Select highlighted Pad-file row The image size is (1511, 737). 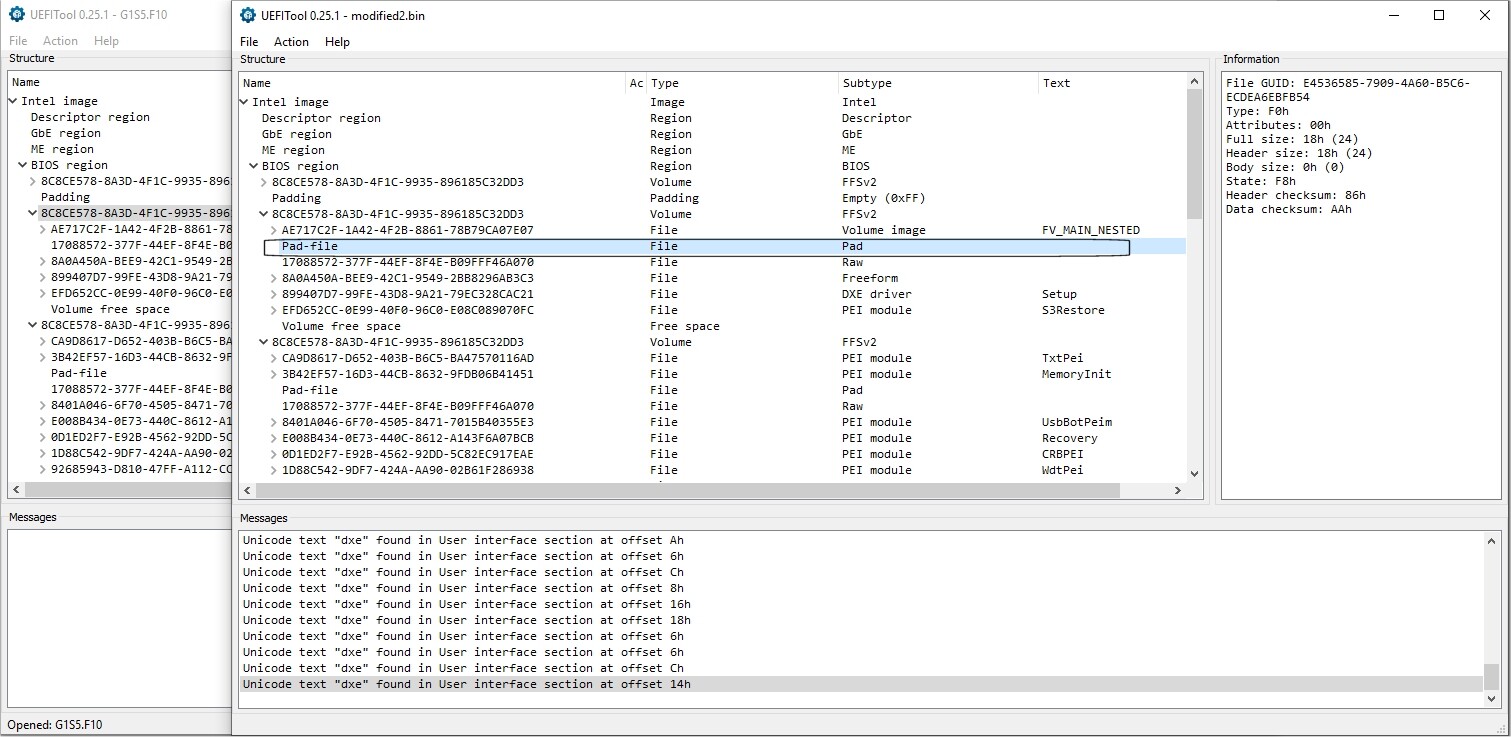pos(713,246)
